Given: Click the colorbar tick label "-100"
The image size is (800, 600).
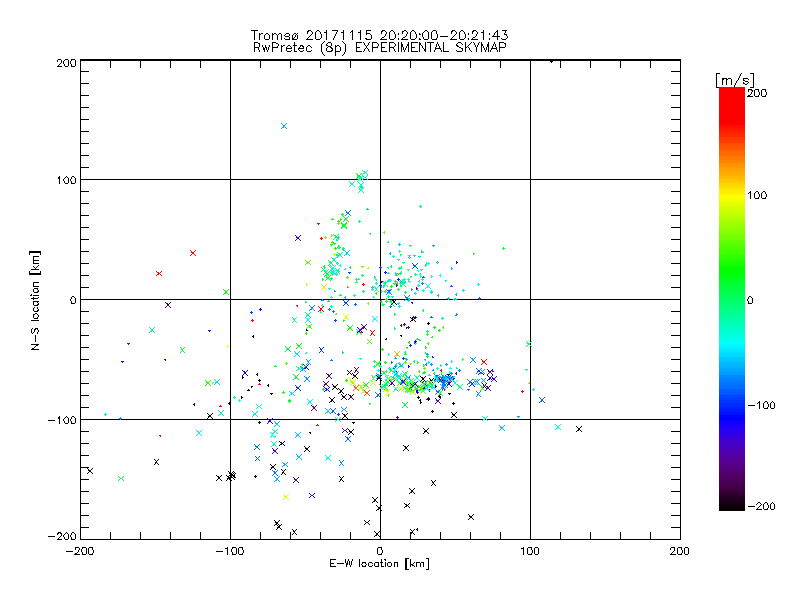Looking at the screenshot, I should coord(761,405).
